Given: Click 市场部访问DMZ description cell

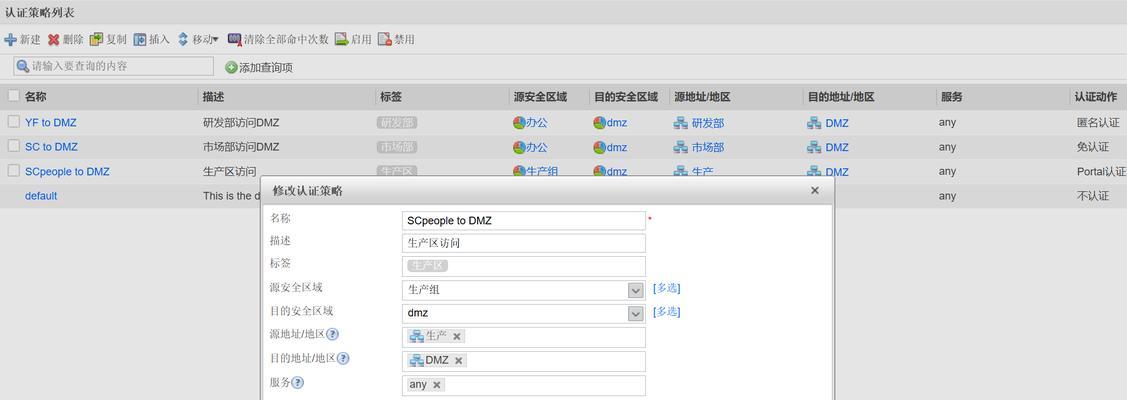Looking at the screenshot, I should (x=241, y=147).
